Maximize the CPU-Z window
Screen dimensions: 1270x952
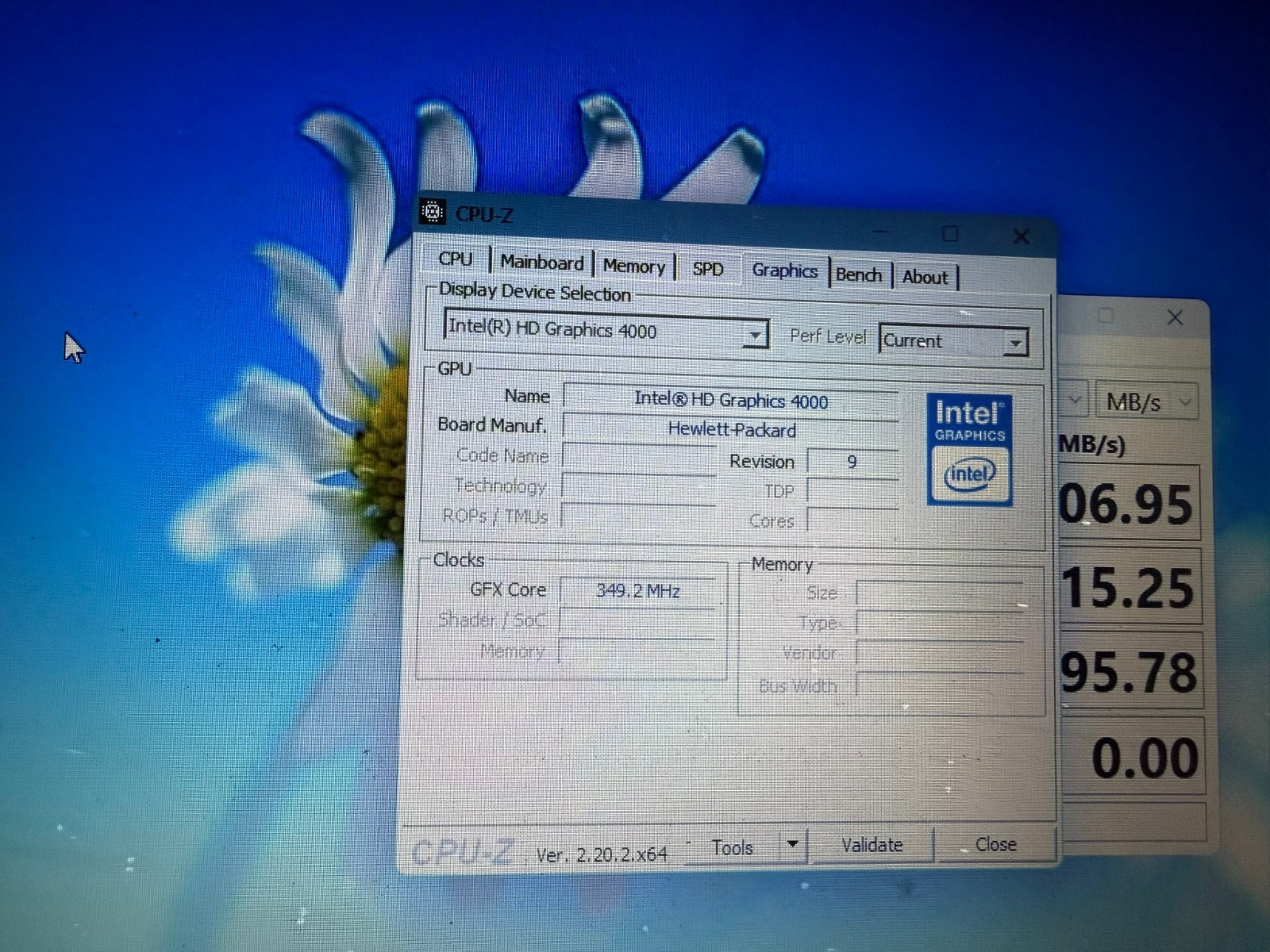949,234
